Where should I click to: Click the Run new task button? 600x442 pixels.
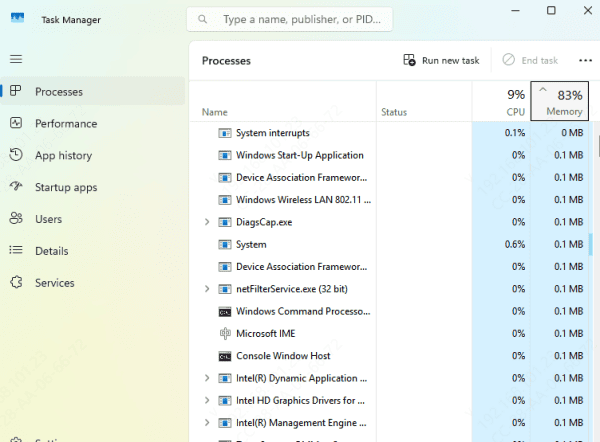point(441,60)
